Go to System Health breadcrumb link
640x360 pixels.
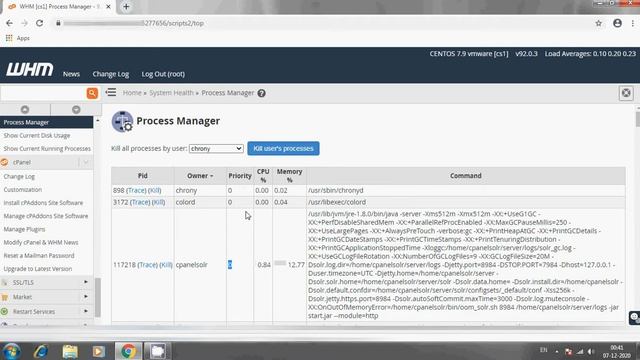[x=171, y=93]
